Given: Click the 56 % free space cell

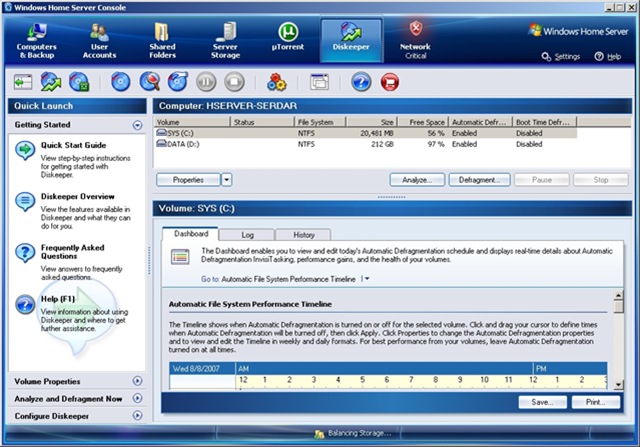Looking at the screenshot, I should pyautogui.click(x=436, y=133).
